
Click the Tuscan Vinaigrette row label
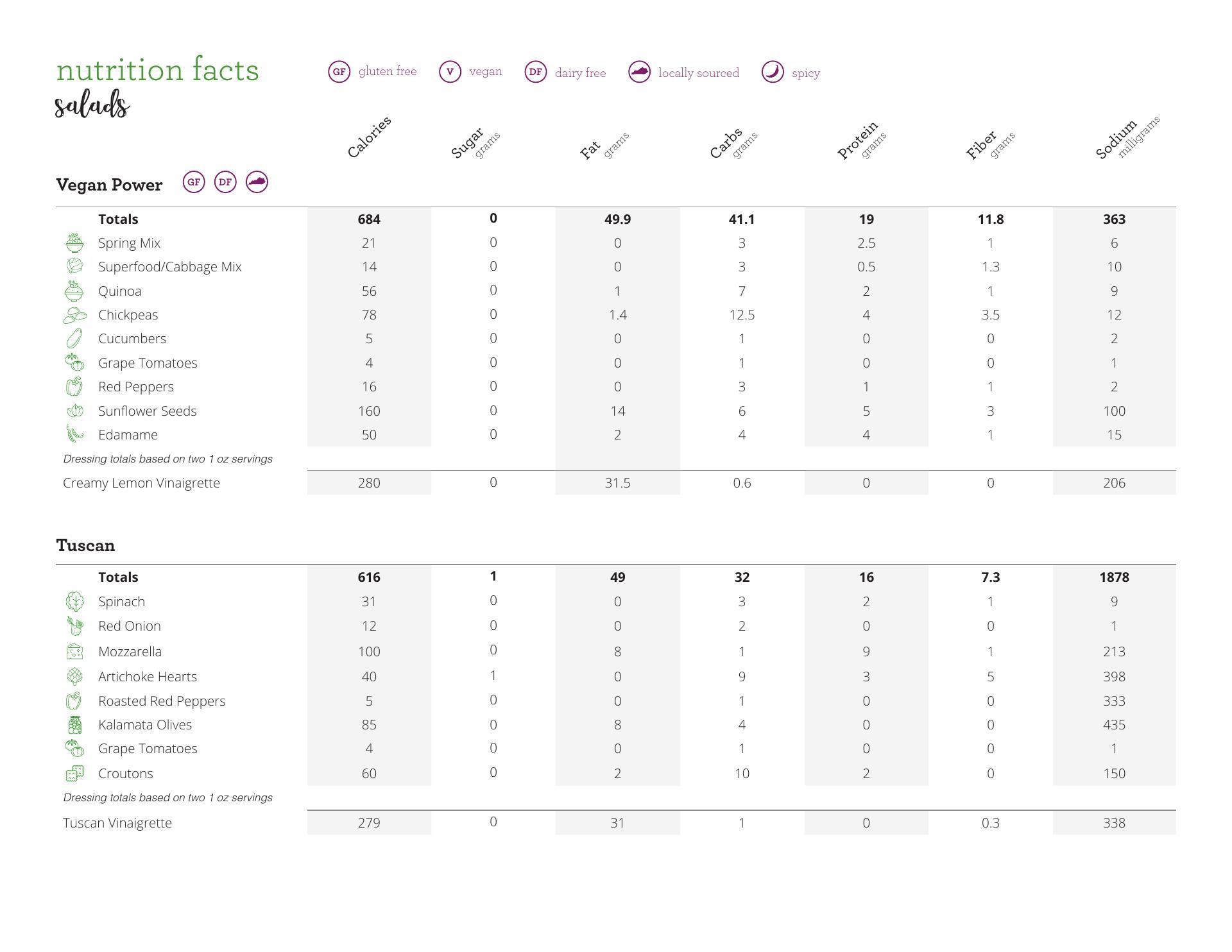117,823
